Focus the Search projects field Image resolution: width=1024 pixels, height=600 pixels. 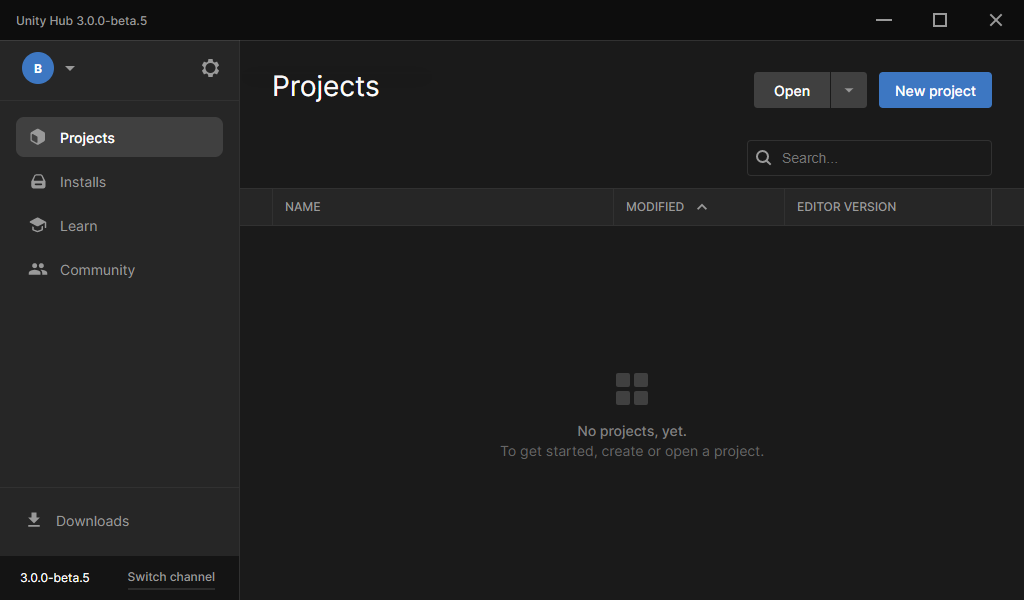coord(869,158)
